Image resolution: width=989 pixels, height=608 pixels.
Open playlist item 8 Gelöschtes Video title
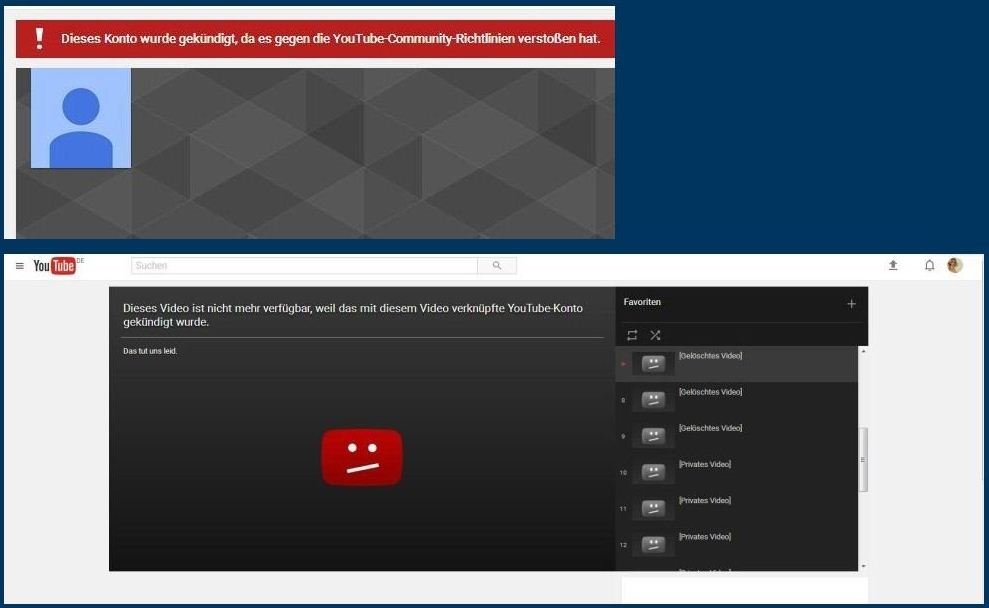click(x=710, y=392)
